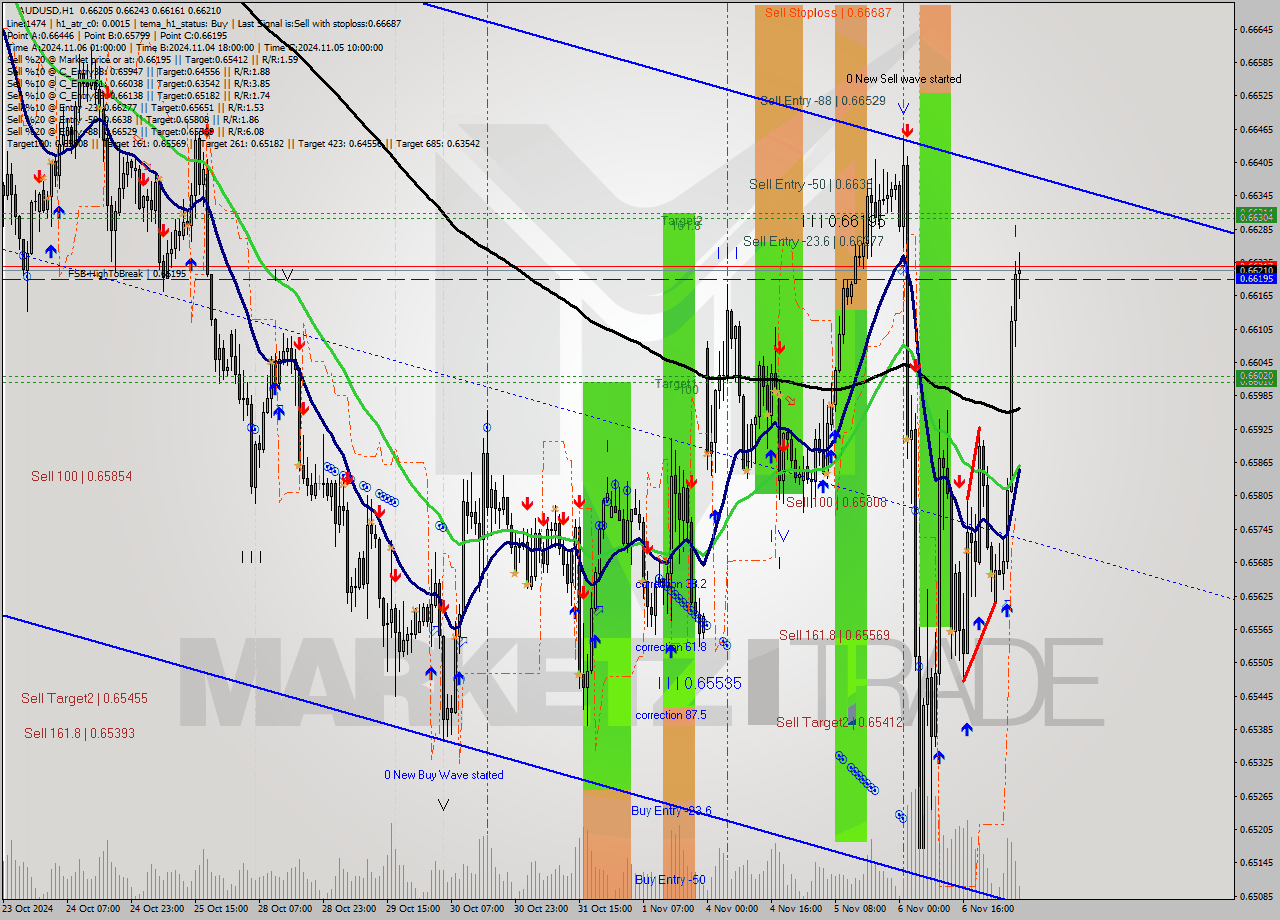Click the 'I I I 0.65535' price label
The height and width of the screenshot is (920, 1280).
(x=700, y=683)
